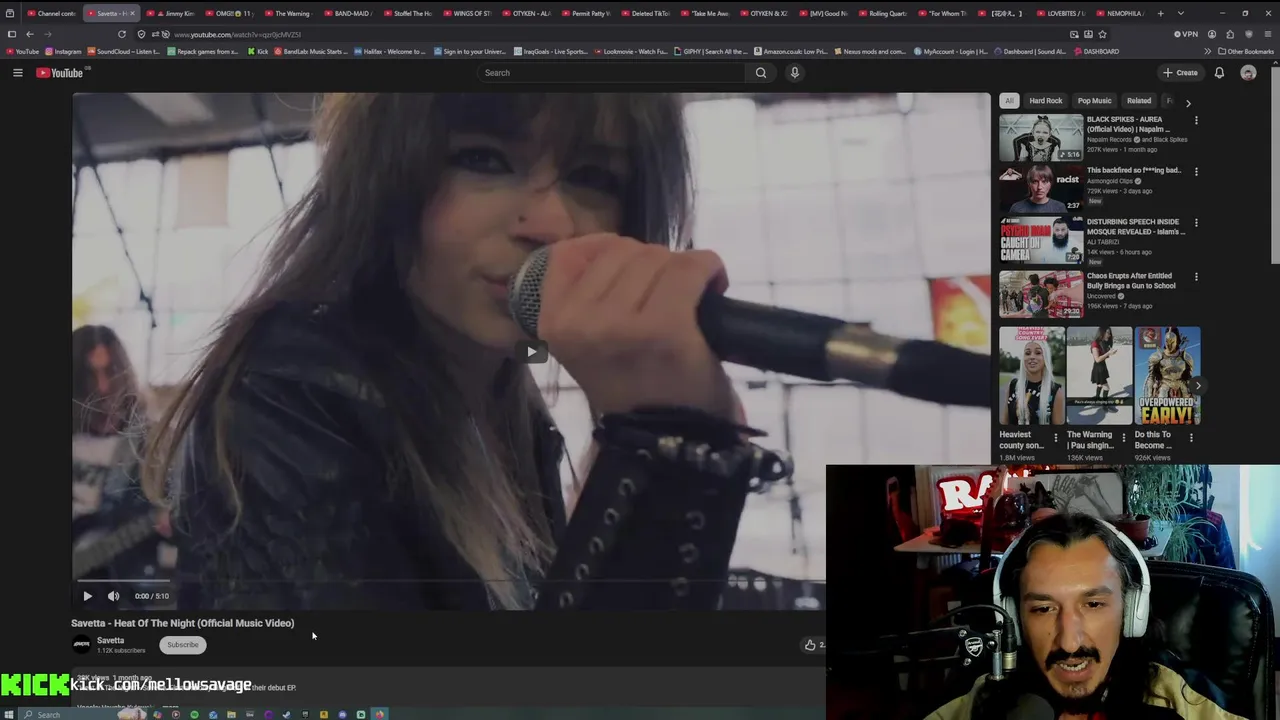Expand the Other Bookmarks folder
This screenshot has height=720, width=1280.
1246,51
